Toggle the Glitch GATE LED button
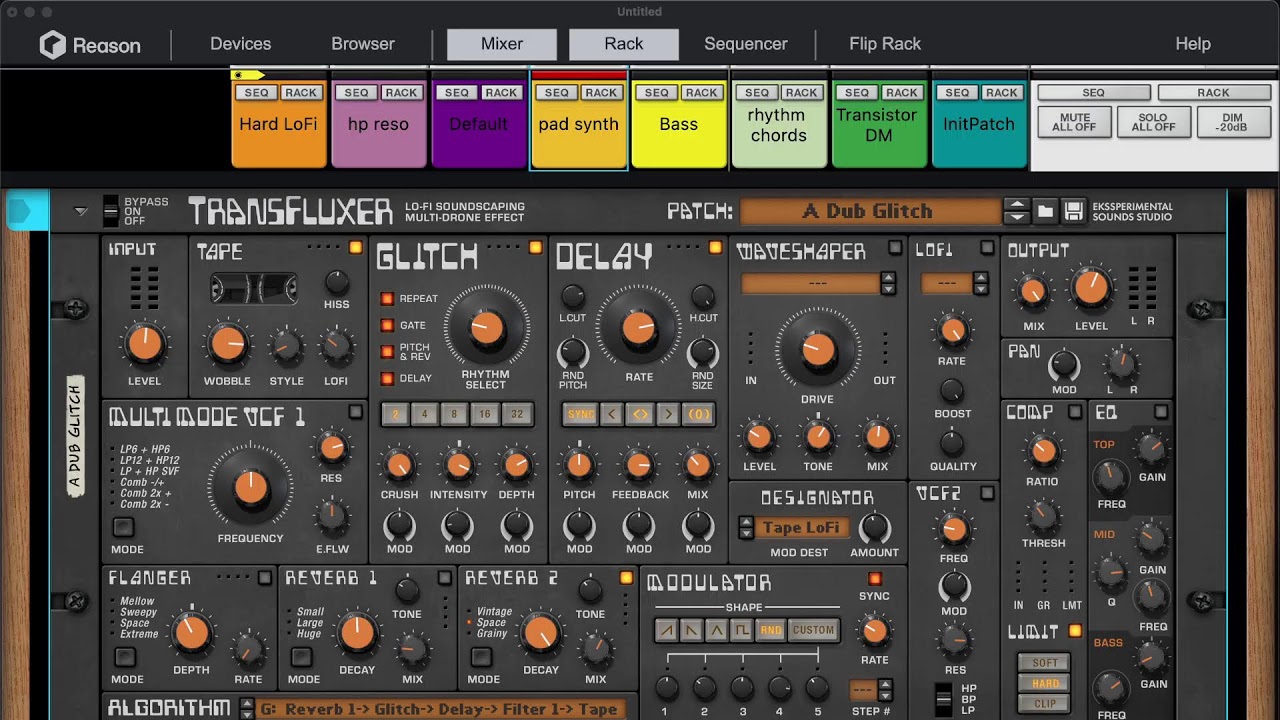The width and height of the screenshot is (1280, 720). pos(387,325)
